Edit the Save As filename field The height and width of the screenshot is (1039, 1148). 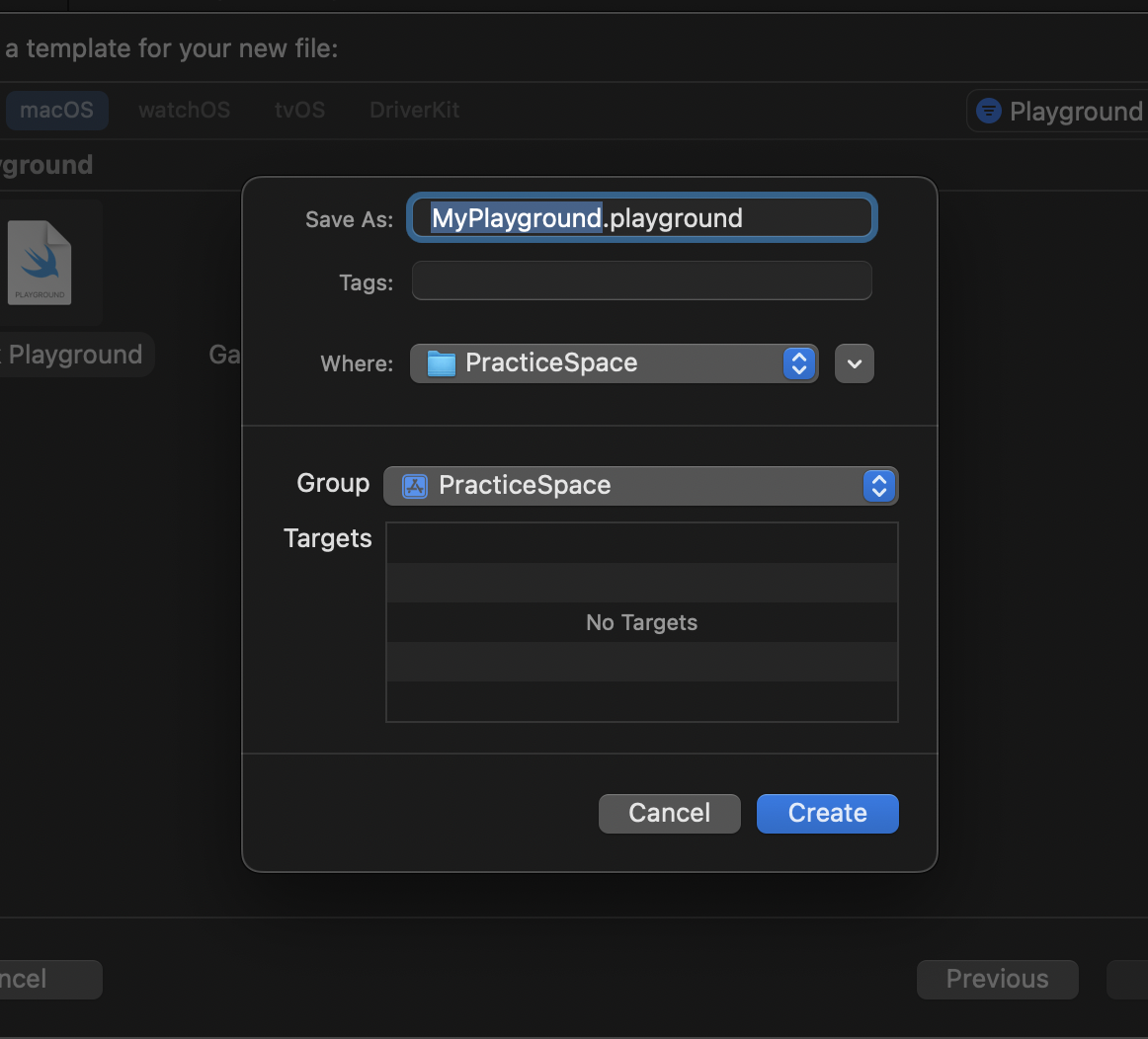click(642, 217)
